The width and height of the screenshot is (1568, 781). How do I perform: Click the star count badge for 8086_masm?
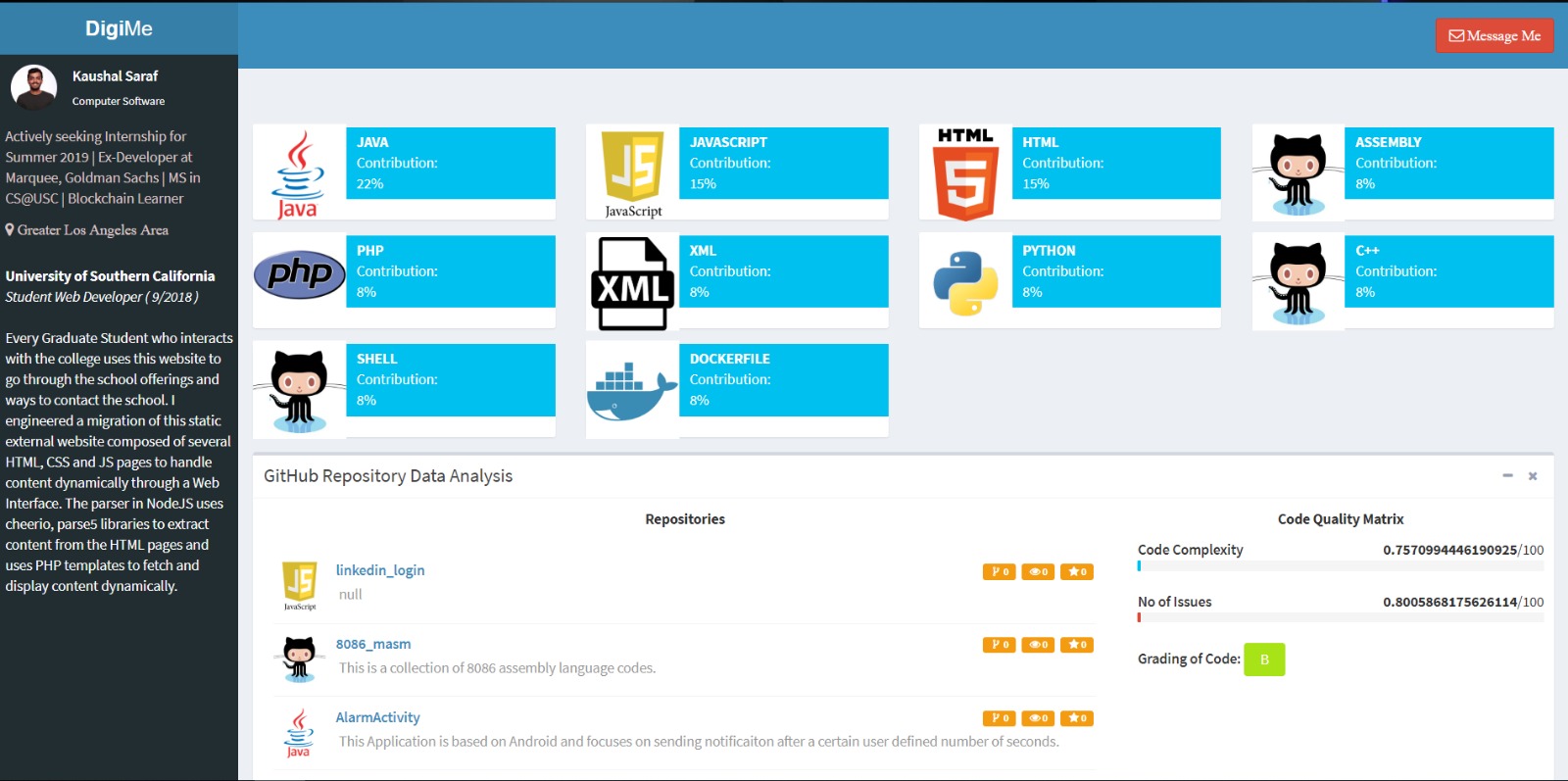point(1076,645)
